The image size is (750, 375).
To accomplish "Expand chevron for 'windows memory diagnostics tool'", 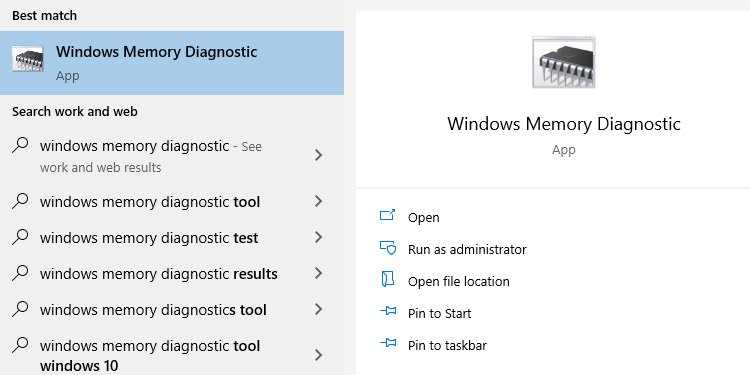I will [319, 309].
